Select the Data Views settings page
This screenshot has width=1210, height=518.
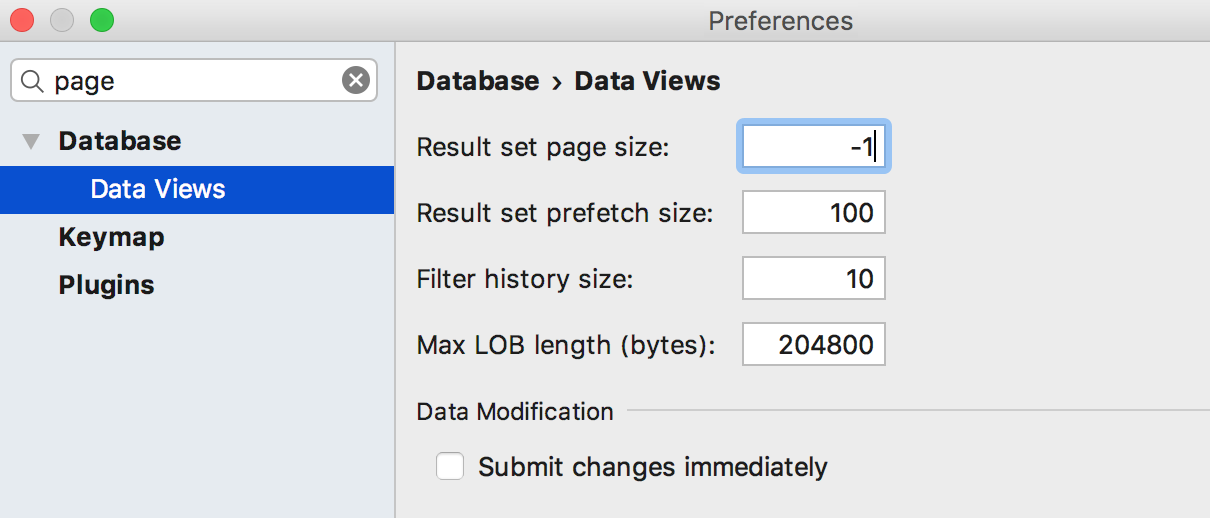point(158,189)
